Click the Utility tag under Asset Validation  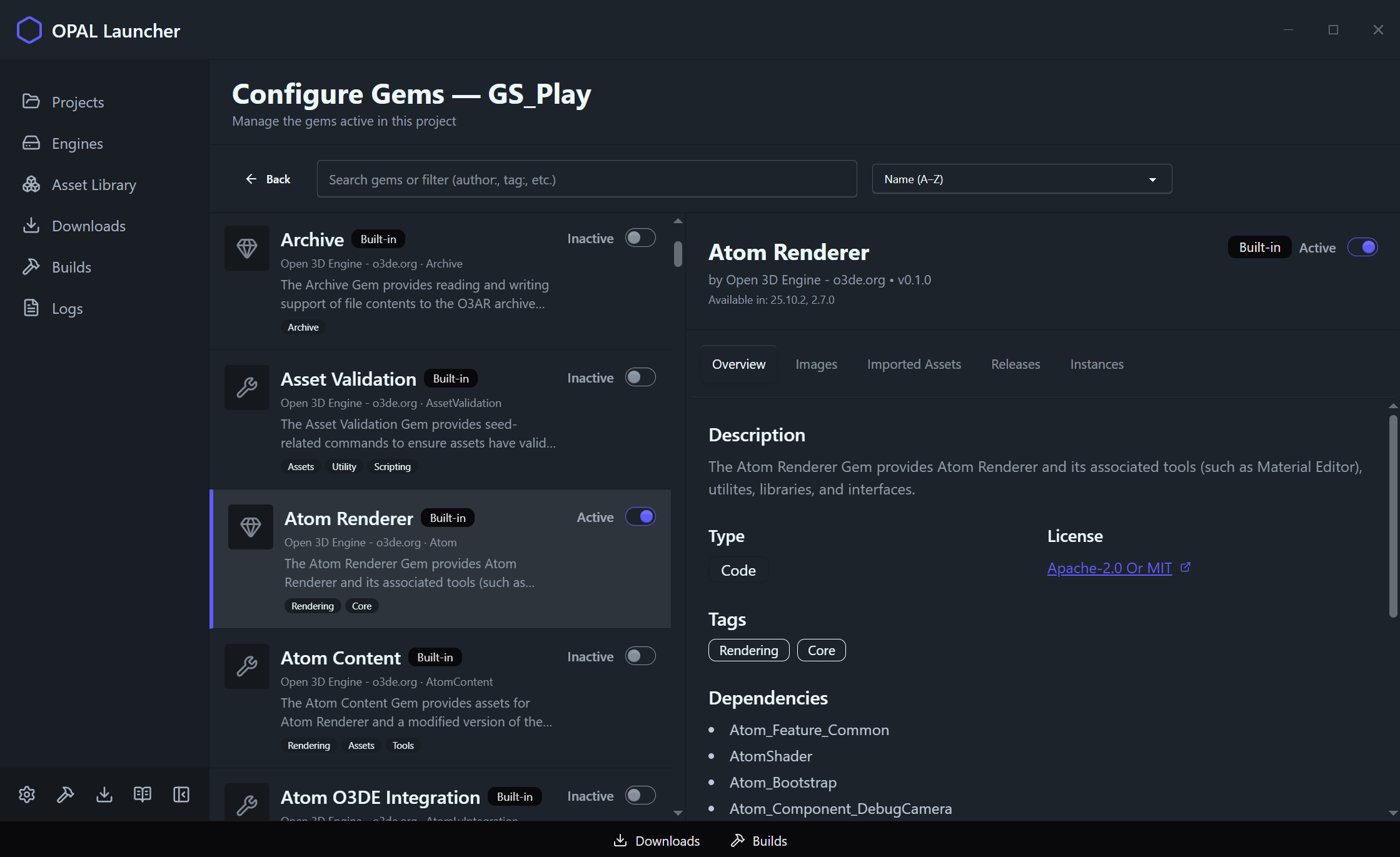pos(344,467)
